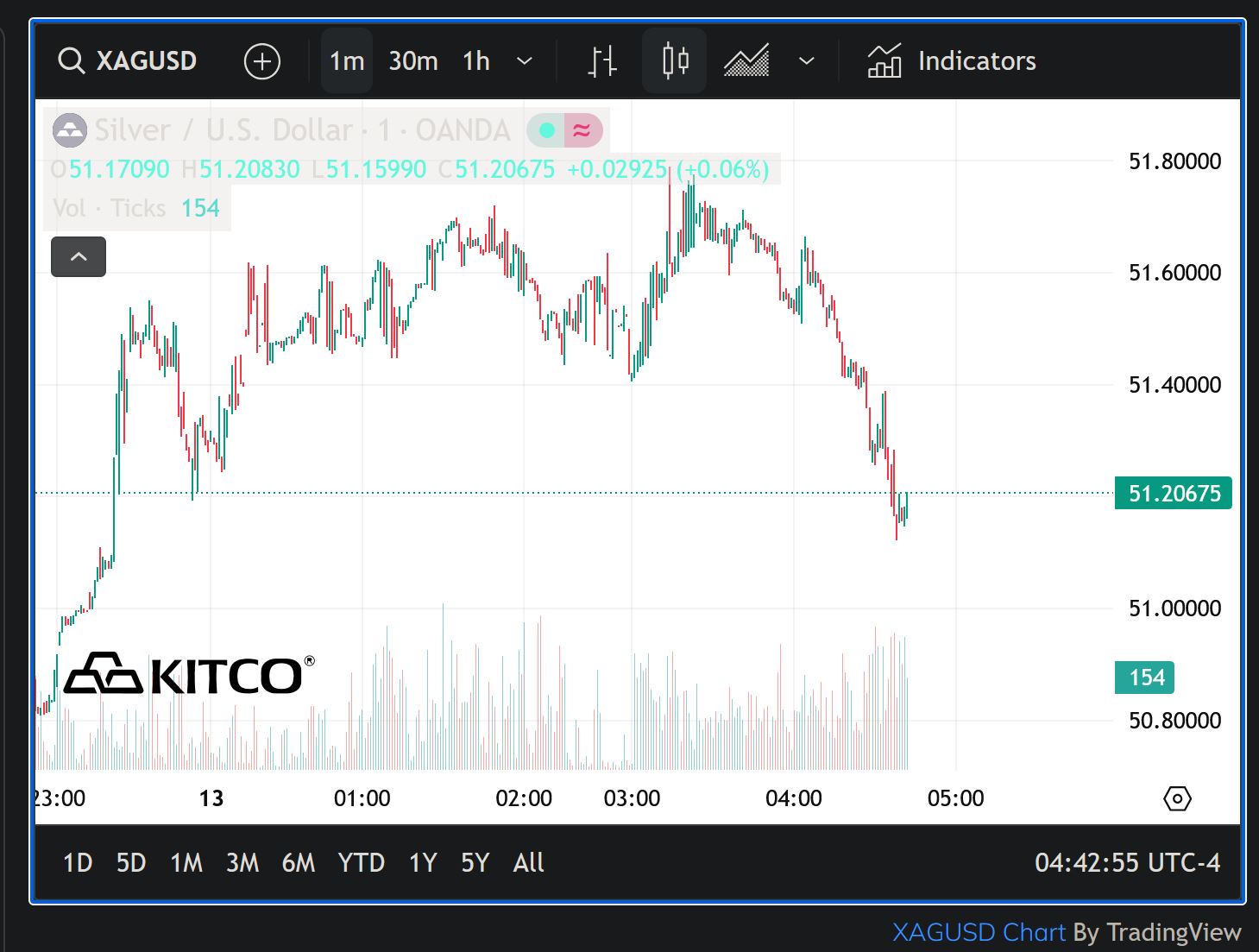The width and height of the screenshot is (1259, 952).
Task: Click the high value H51.20830 in legend
Action: pos(241,169)
